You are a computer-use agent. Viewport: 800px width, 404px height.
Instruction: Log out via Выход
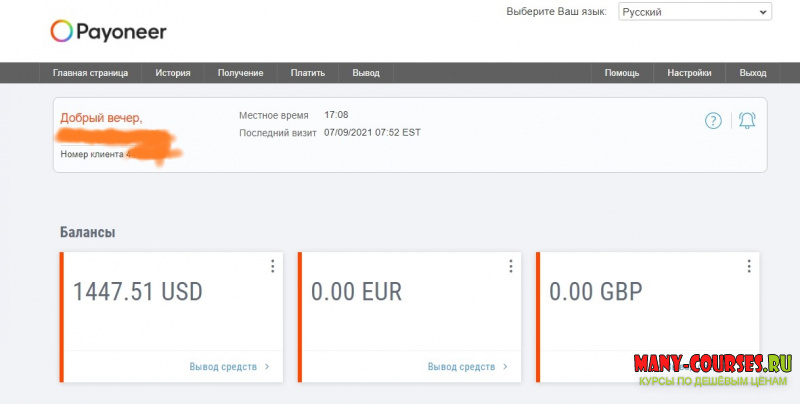[x=753, y=73]
